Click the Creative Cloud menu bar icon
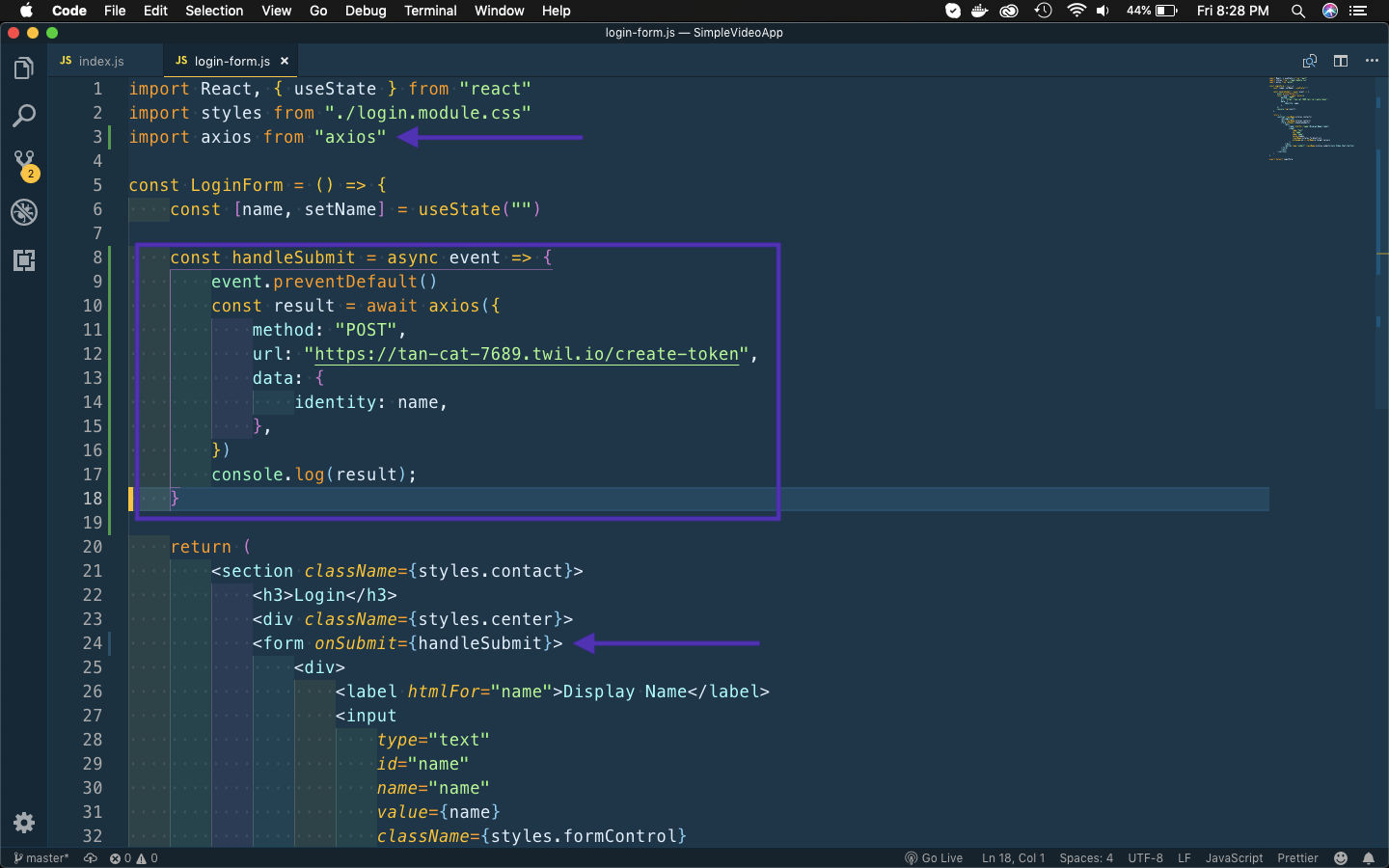 point(1009,11)
